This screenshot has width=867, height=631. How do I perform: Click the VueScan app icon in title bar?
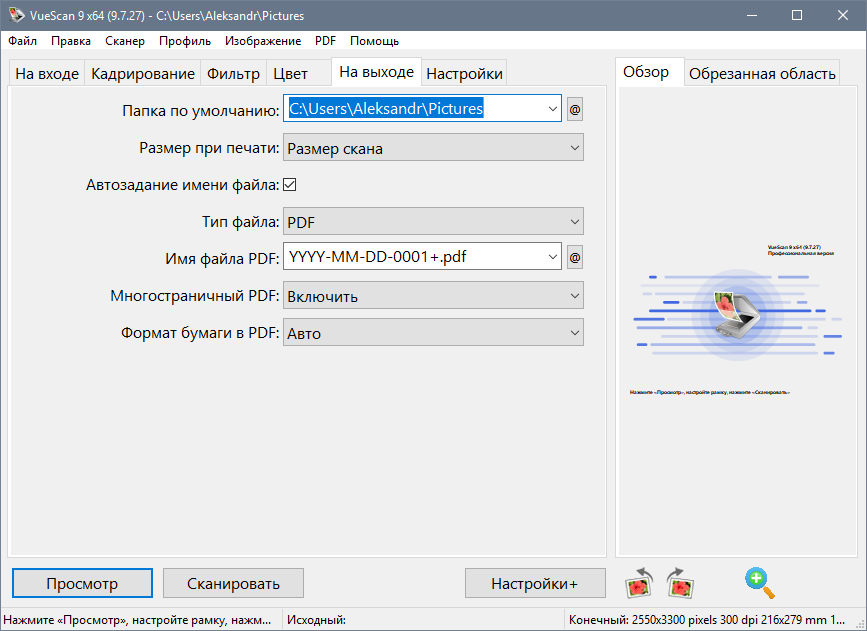(16, 15)
